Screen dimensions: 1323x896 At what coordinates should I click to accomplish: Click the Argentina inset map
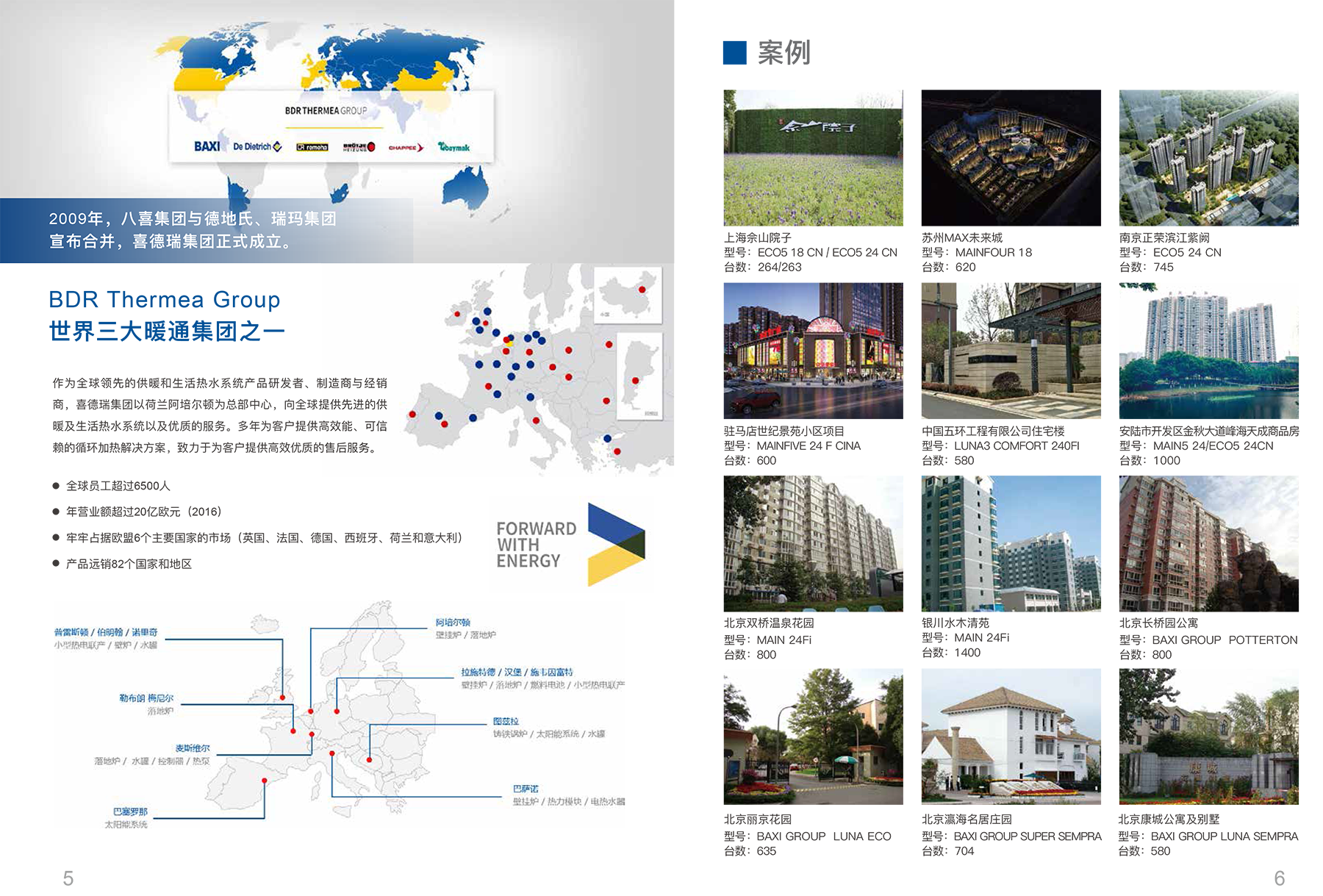639,376
